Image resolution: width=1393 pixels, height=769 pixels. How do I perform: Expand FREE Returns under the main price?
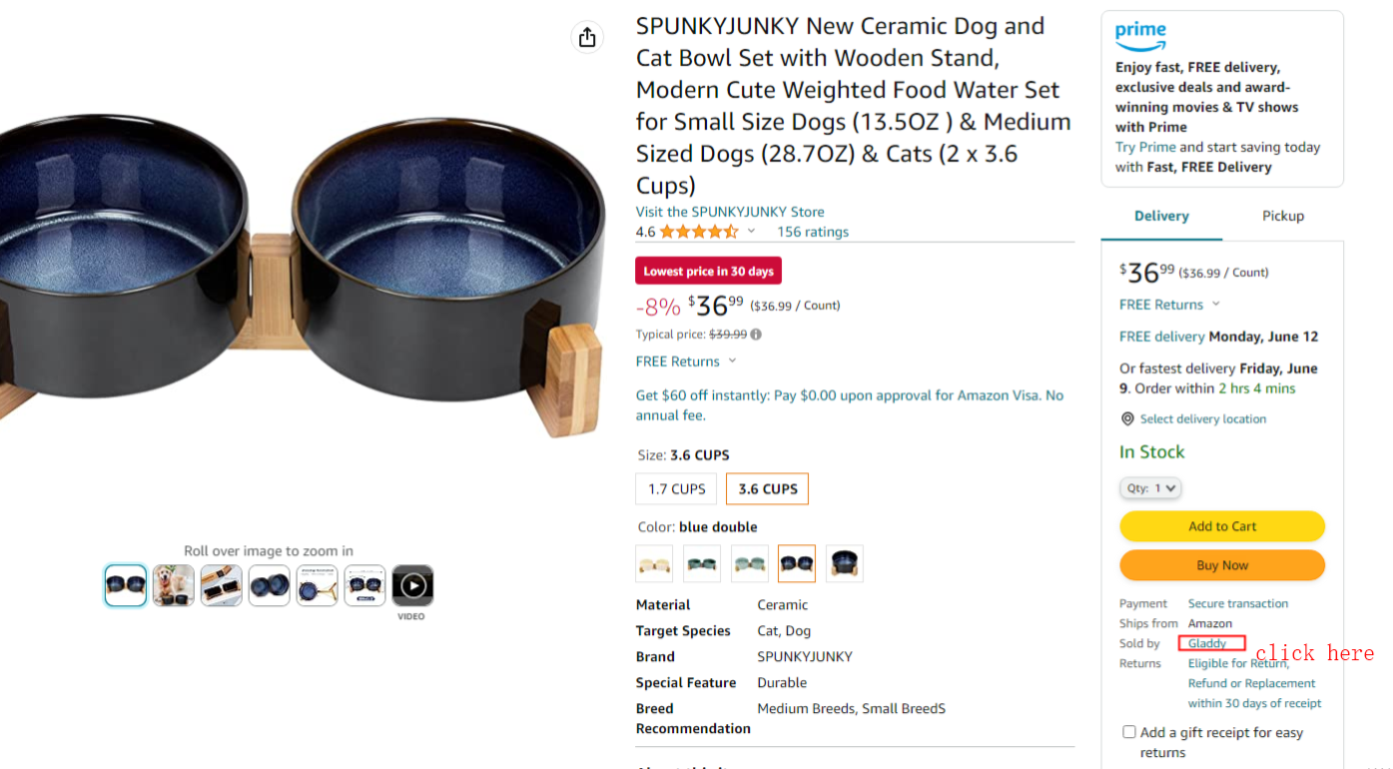click(732, 361)
